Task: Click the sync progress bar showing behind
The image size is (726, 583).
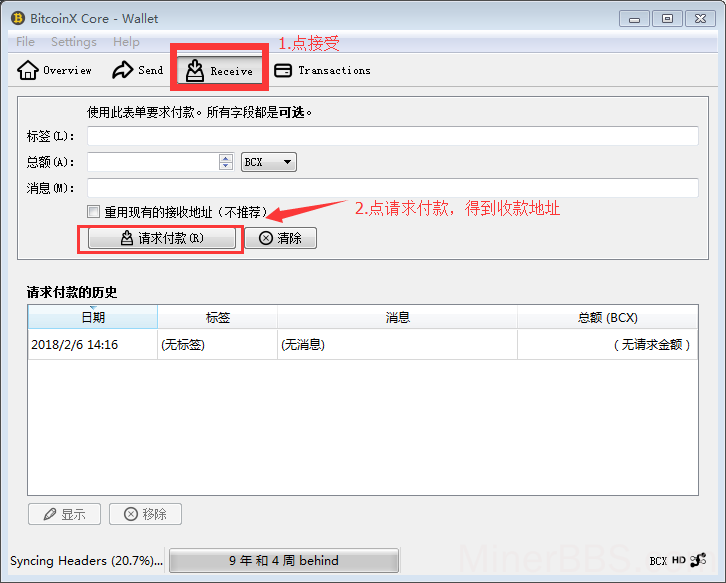Action: 284,560
